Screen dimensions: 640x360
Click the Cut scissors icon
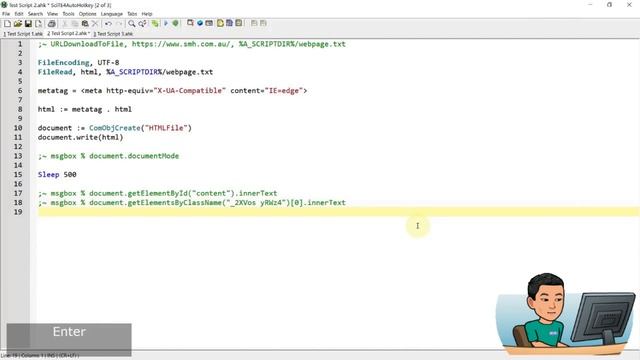pos(64,24)
